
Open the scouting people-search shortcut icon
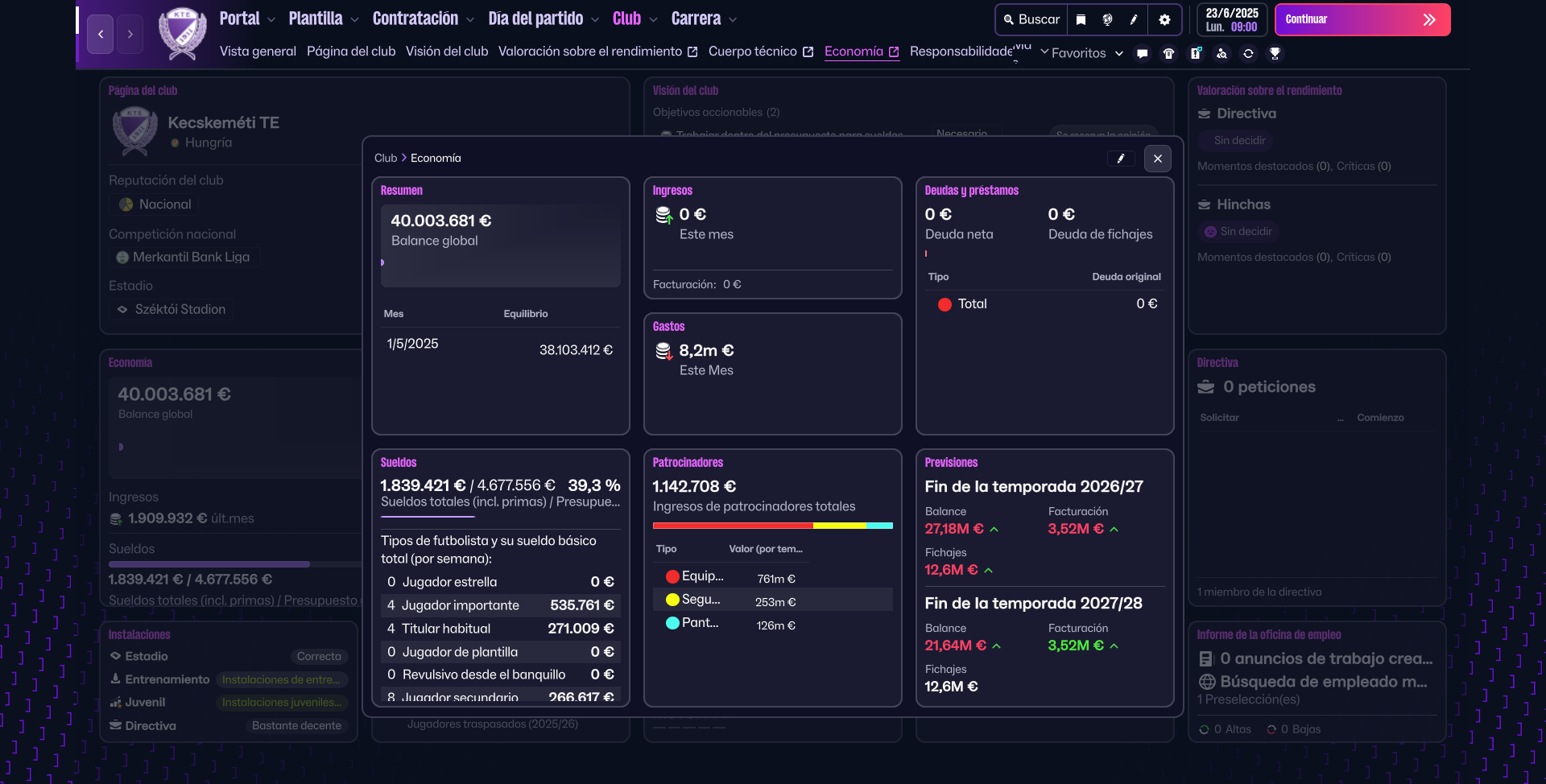[x=1222, y=54]
